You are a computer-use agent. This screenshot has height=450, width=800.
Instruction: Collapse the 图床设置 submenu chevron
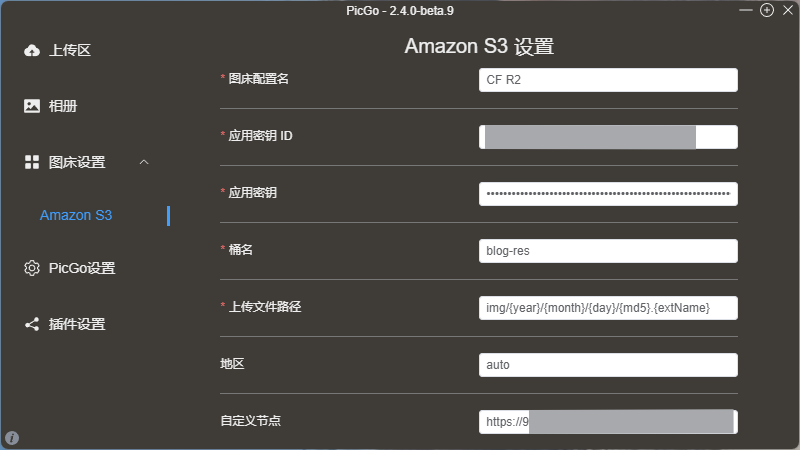coord(144,162)
